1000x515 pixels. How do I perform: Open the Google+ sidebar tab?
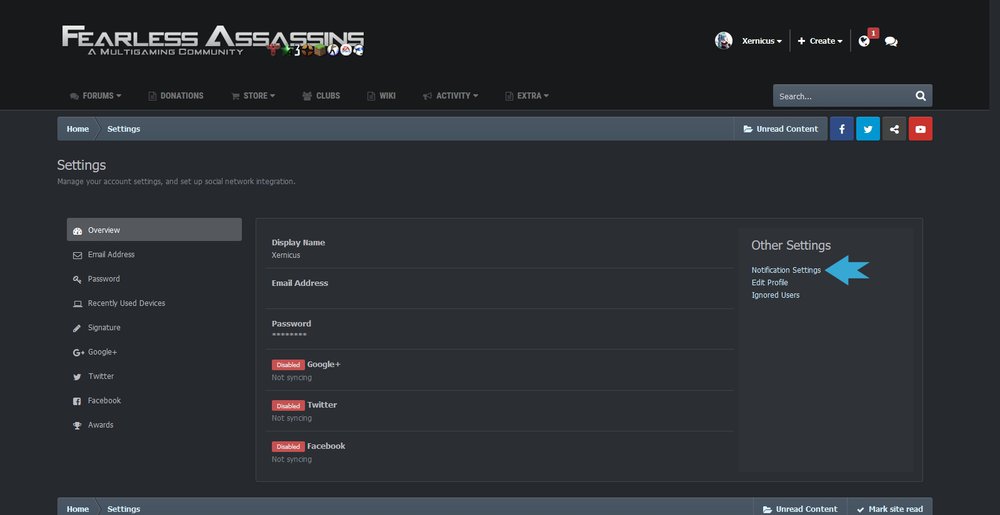pos(154,352)
